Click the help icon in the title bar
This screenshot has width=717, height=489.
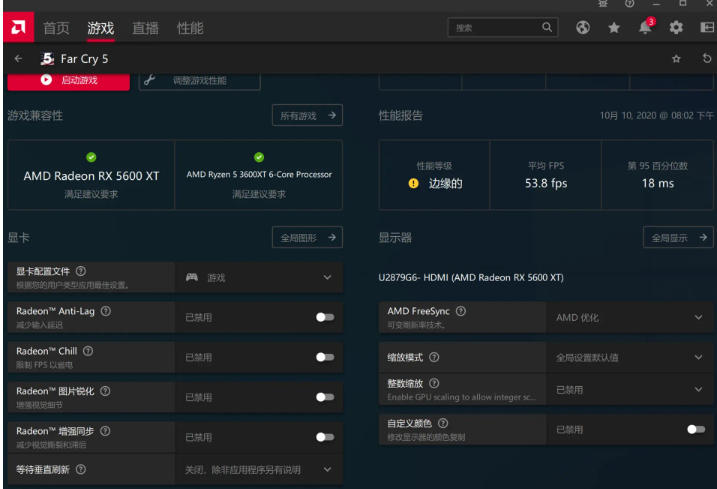(630, 4)
